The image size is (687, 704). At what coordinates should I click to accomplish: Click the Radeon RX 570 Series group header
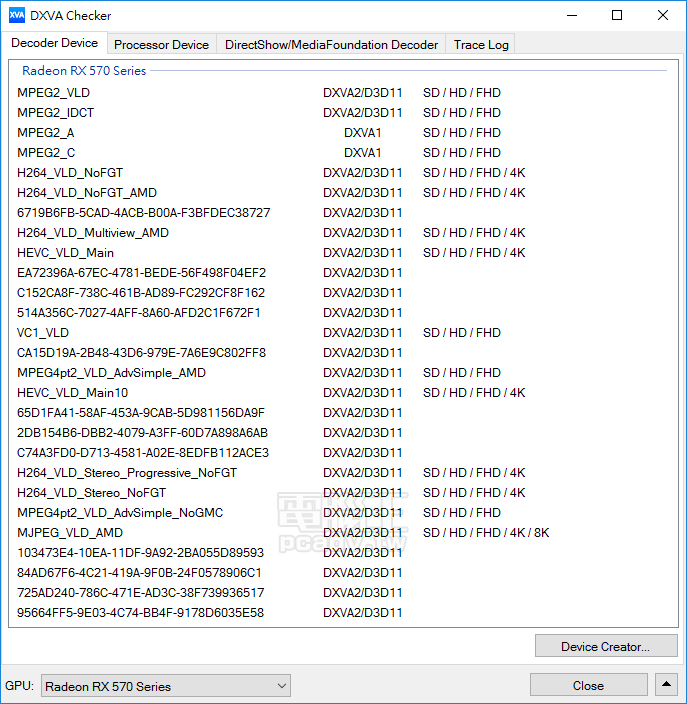tap(84, 71)
